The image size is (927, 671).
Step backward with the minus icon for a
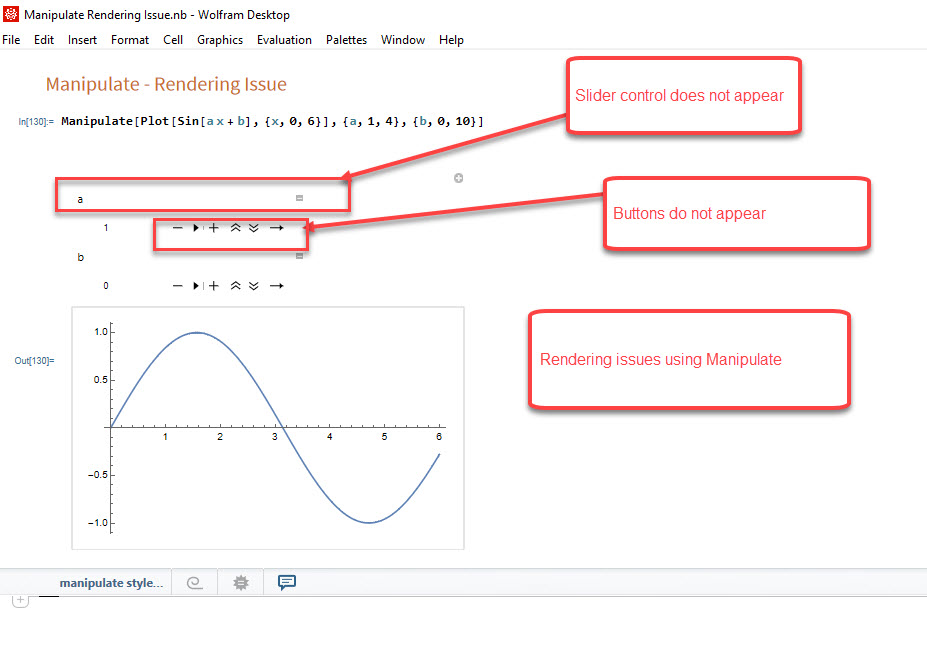(177, 228)
